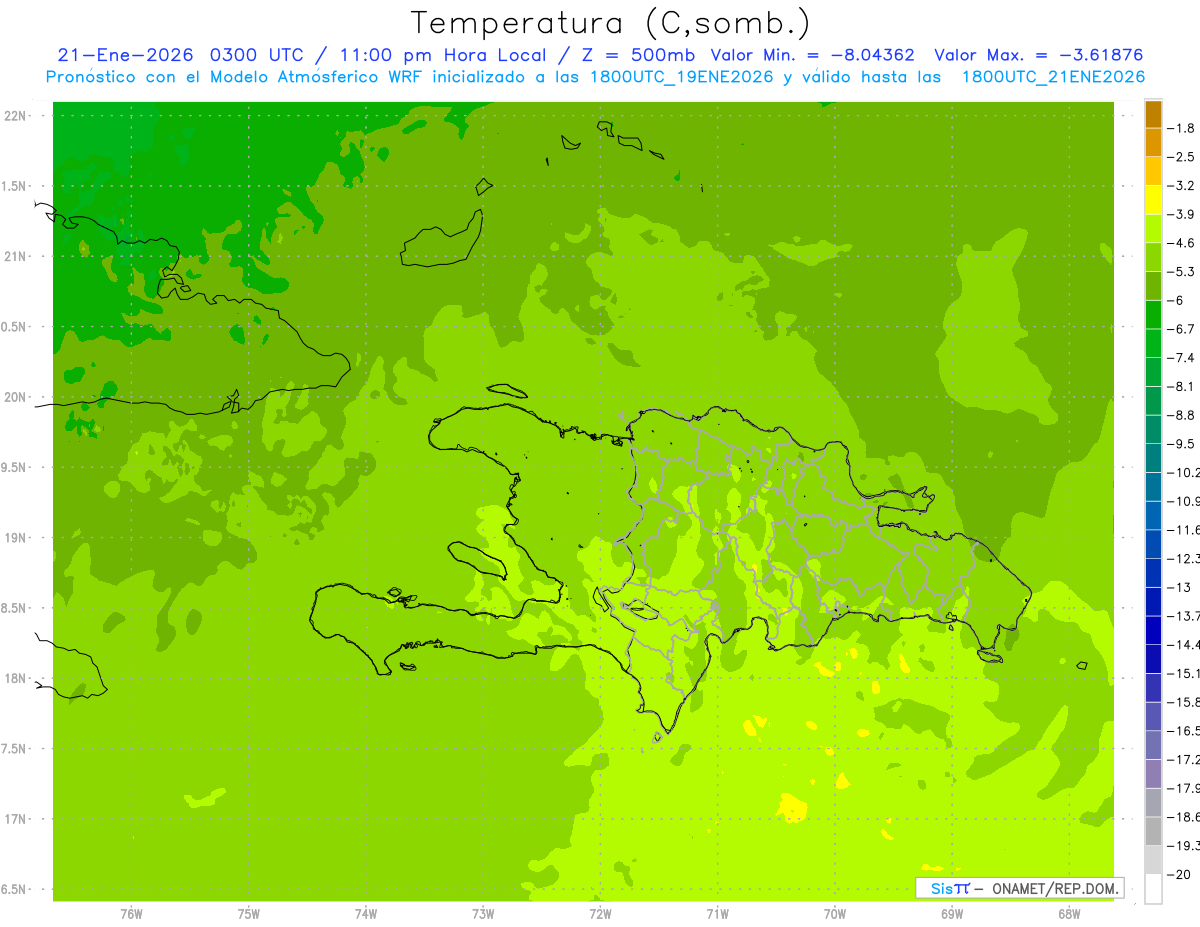Click the "-15.8" colorbar value

(x=1184, y=702)
